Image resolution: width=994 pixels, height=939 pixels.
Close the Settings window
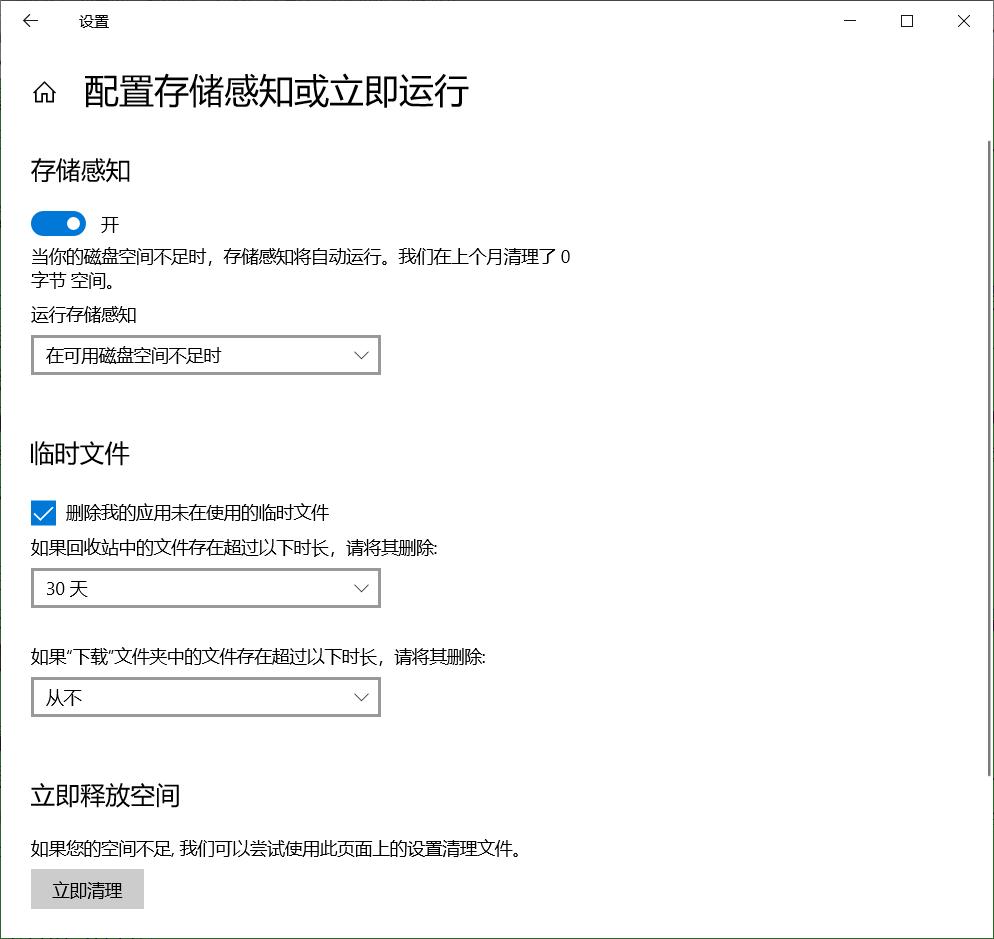(963, 20)
